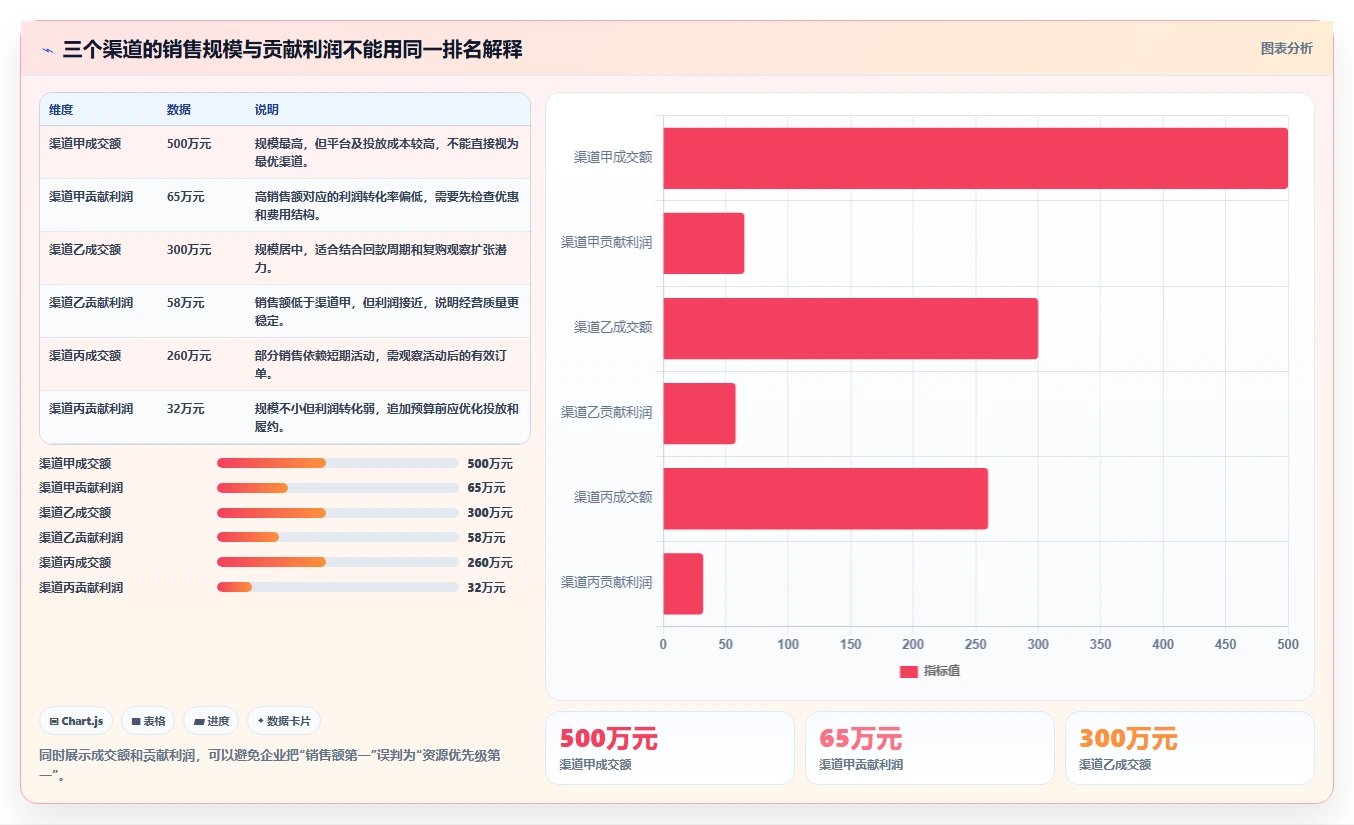Select the 渠道乙贡献利润 table row name

point(91,303)
